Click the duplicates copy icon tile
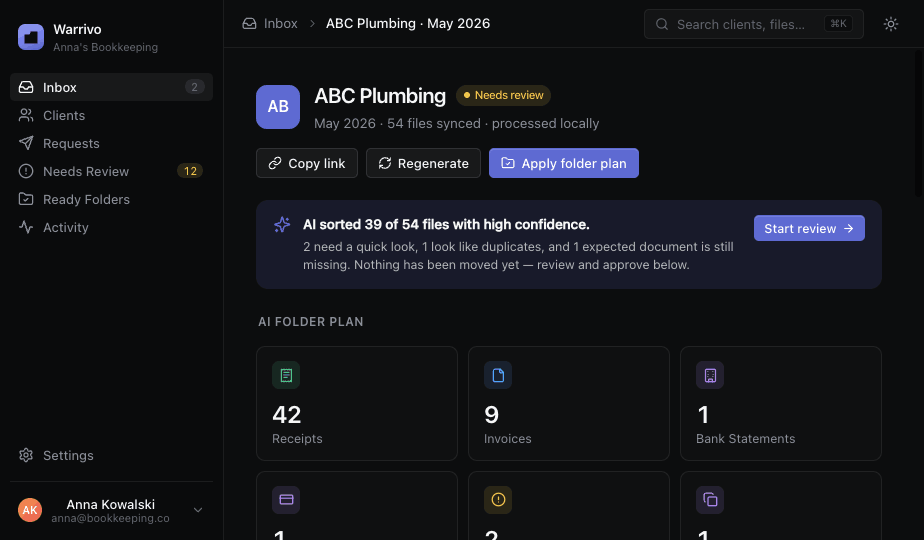 click(x=710, y=500)
